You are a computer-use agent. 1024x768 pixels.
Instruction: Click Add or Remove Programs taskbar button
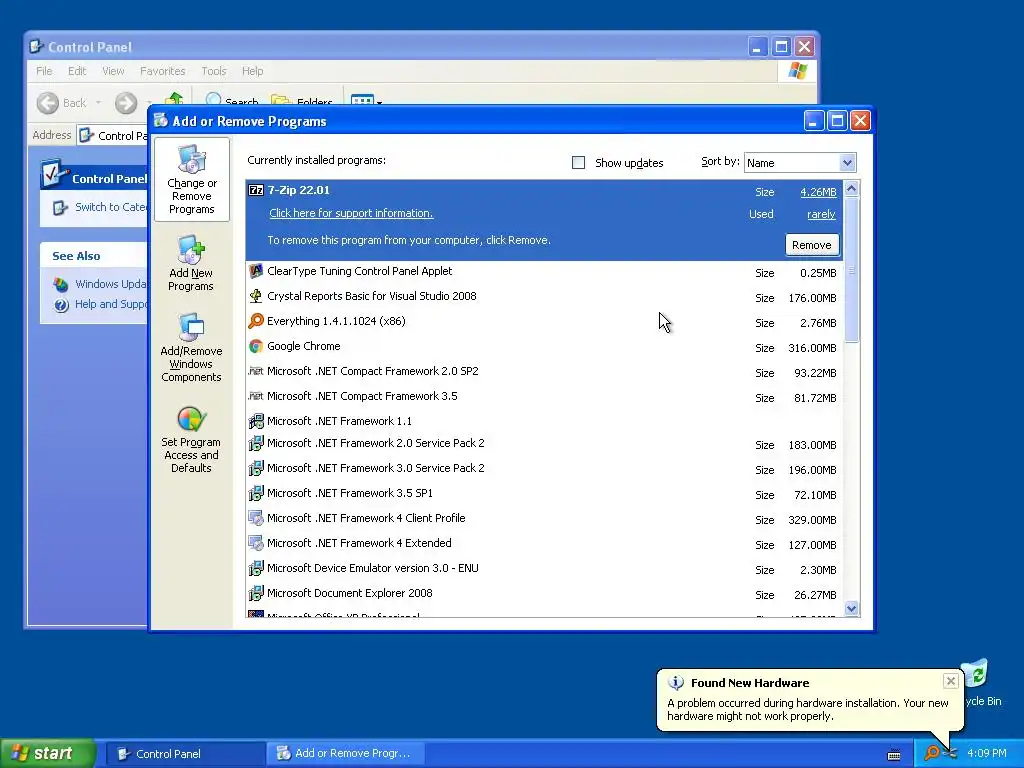(346, 754)
